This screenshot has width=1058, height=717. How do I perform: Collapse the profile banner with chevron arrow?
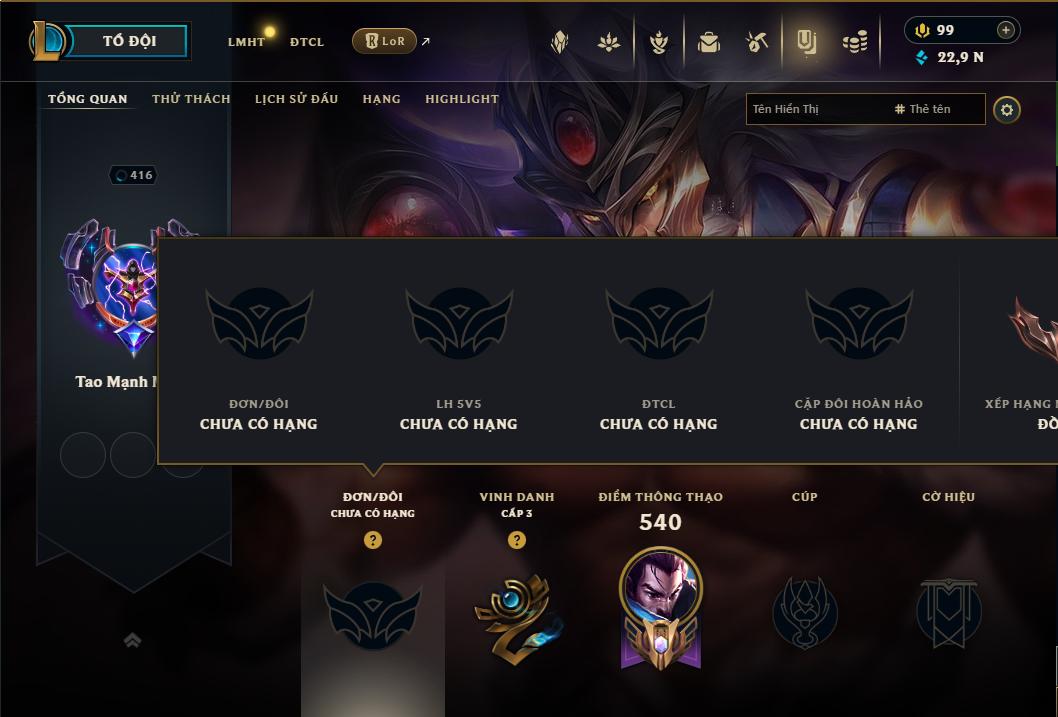(132, 640)
